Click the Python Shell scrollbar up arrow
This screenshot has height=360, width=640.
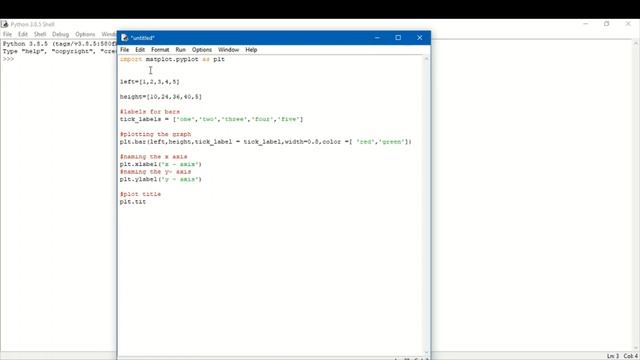[x=636, y=43]
